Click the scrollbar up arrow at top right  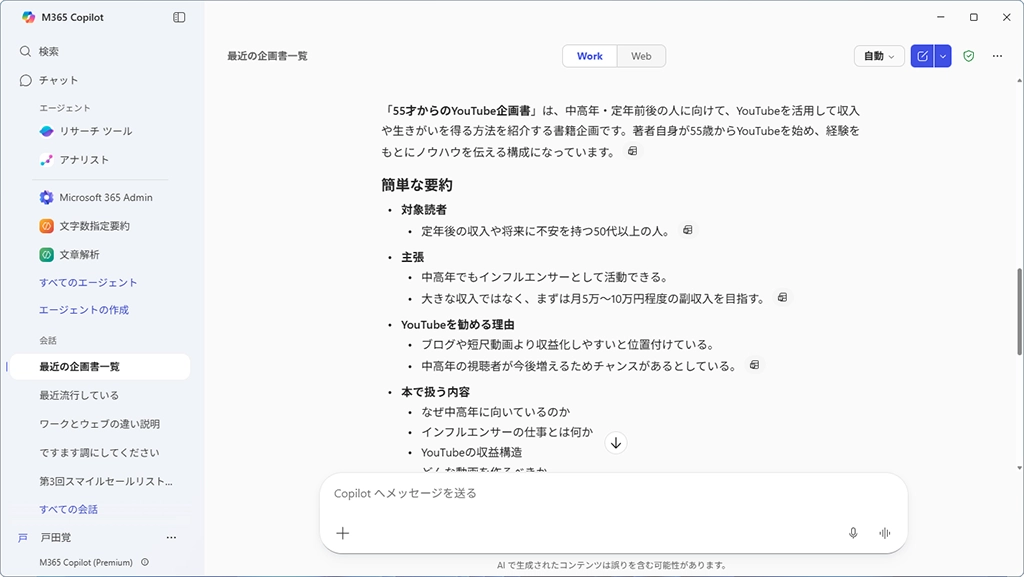point(1019,81)
